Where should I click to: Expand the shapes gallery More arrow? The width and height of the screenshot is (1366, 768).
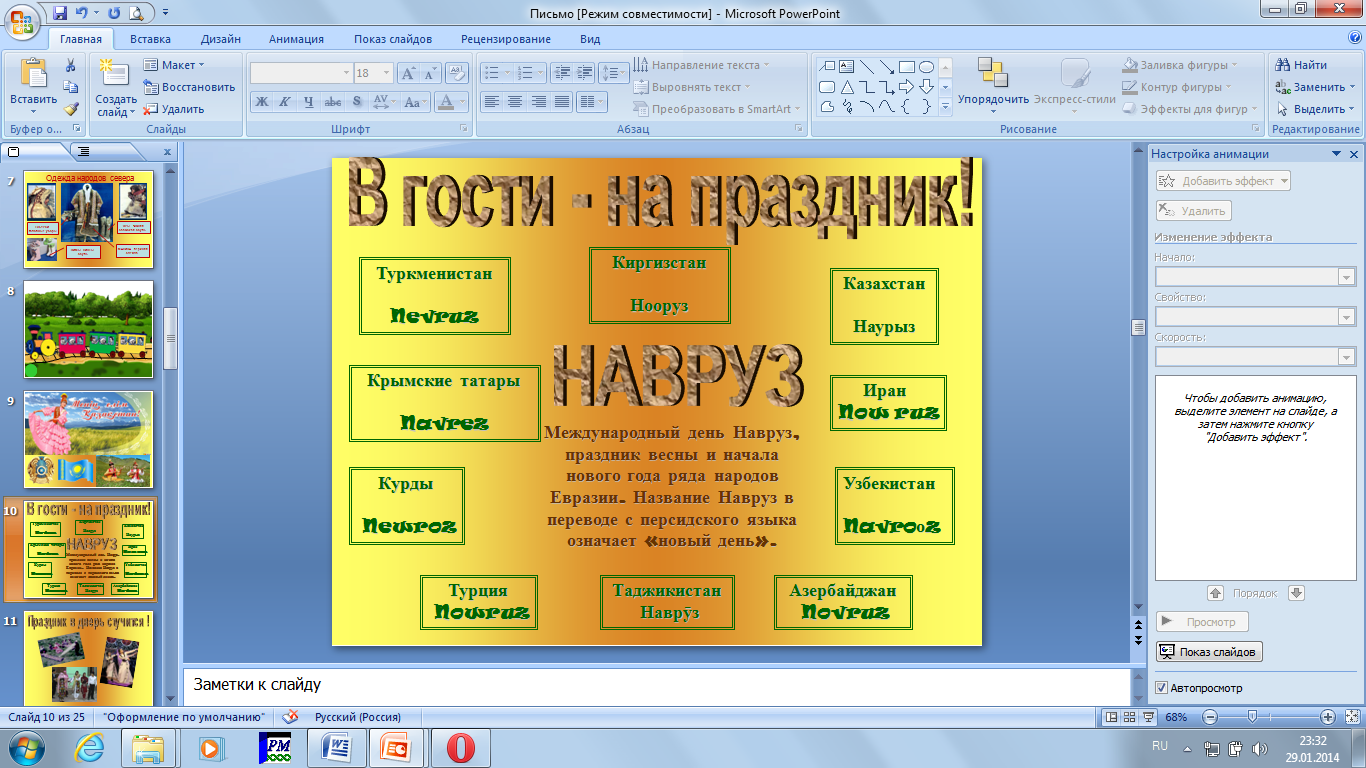coord(946,107)
